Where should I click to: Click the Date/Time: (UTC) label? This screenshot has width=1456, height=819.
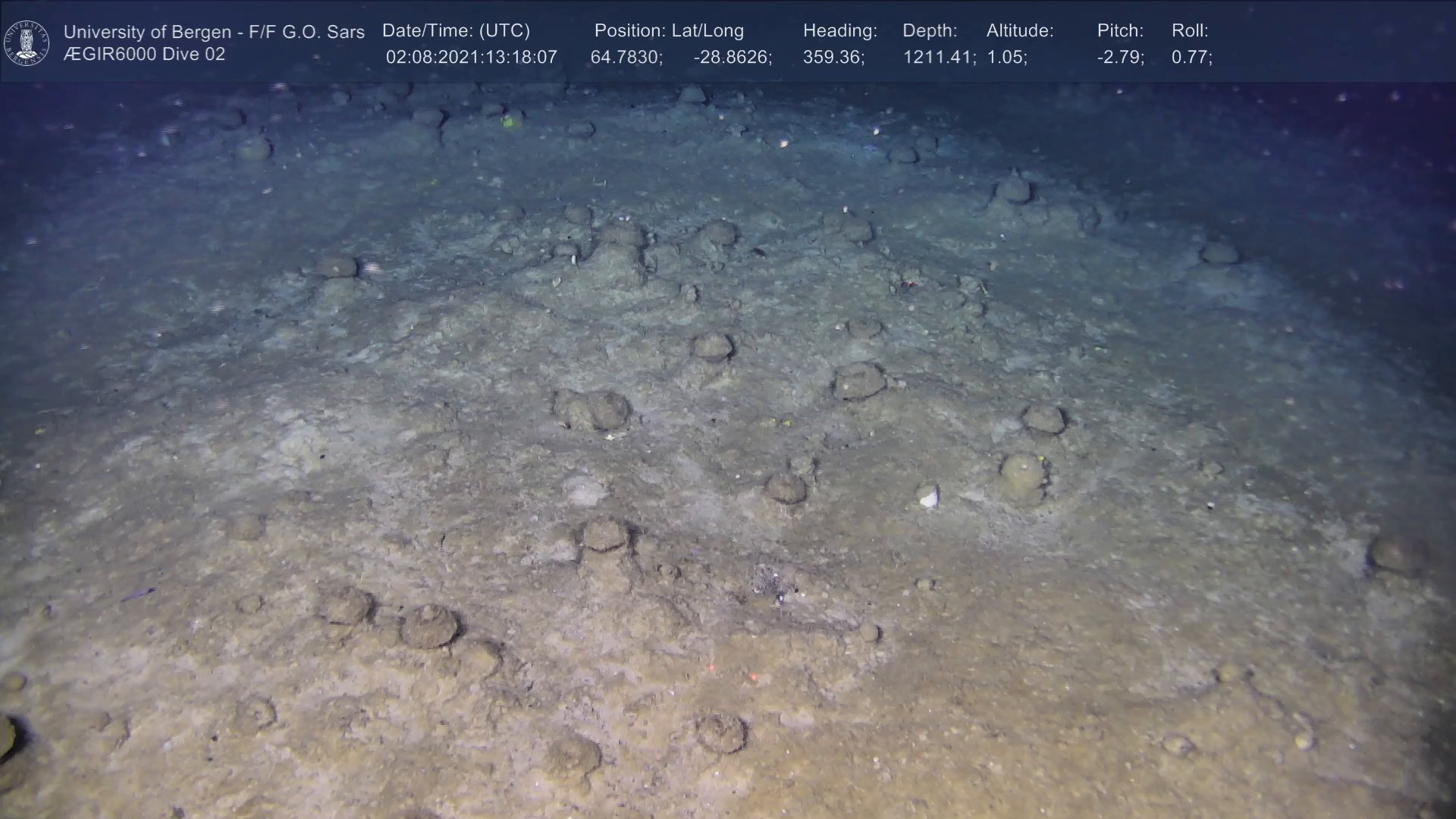456,31
